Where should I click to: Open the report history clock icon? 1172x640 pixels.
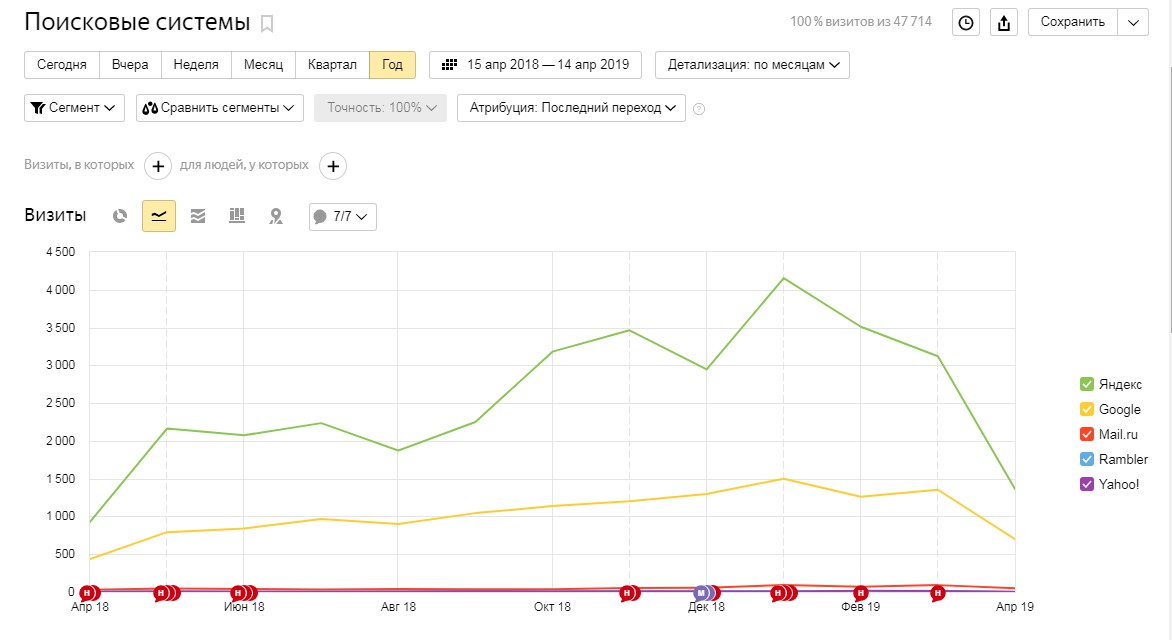(966, 23)
